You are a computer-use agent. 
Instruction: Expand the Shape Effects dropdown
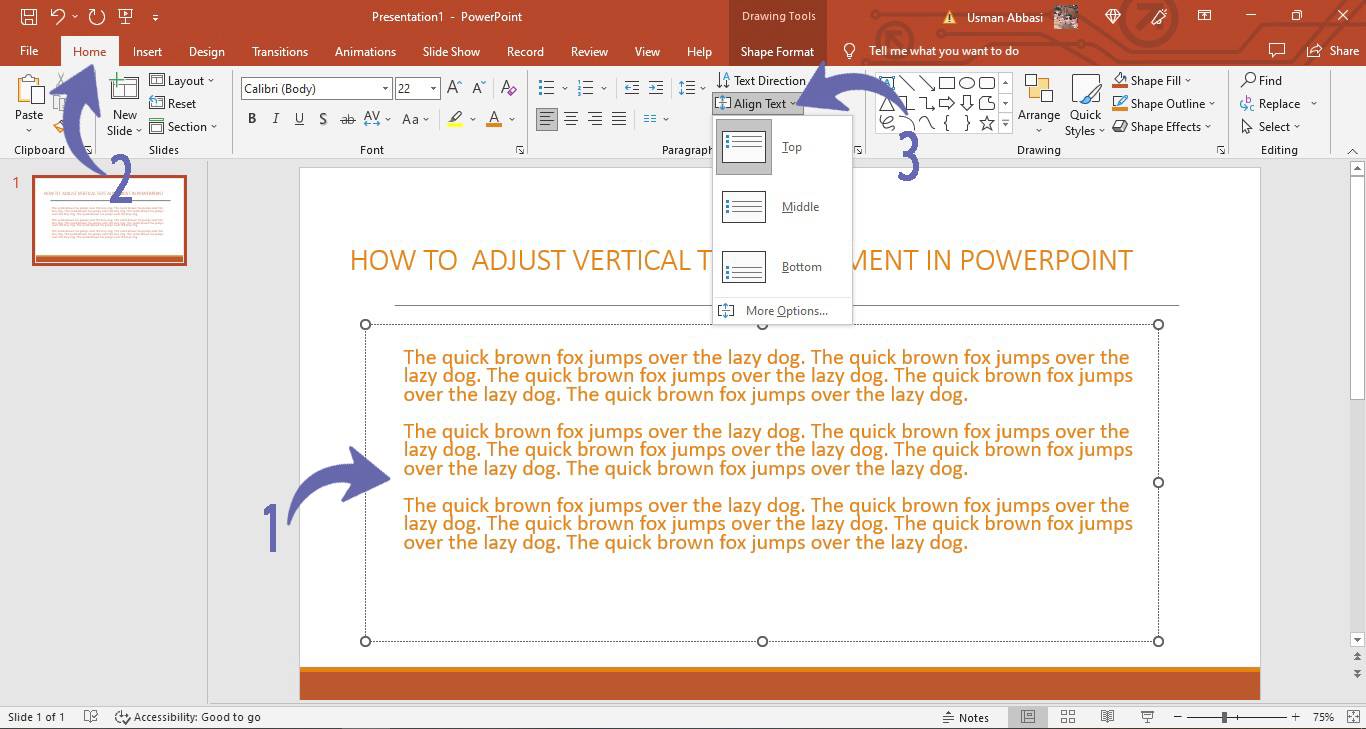coord(1162,127)
